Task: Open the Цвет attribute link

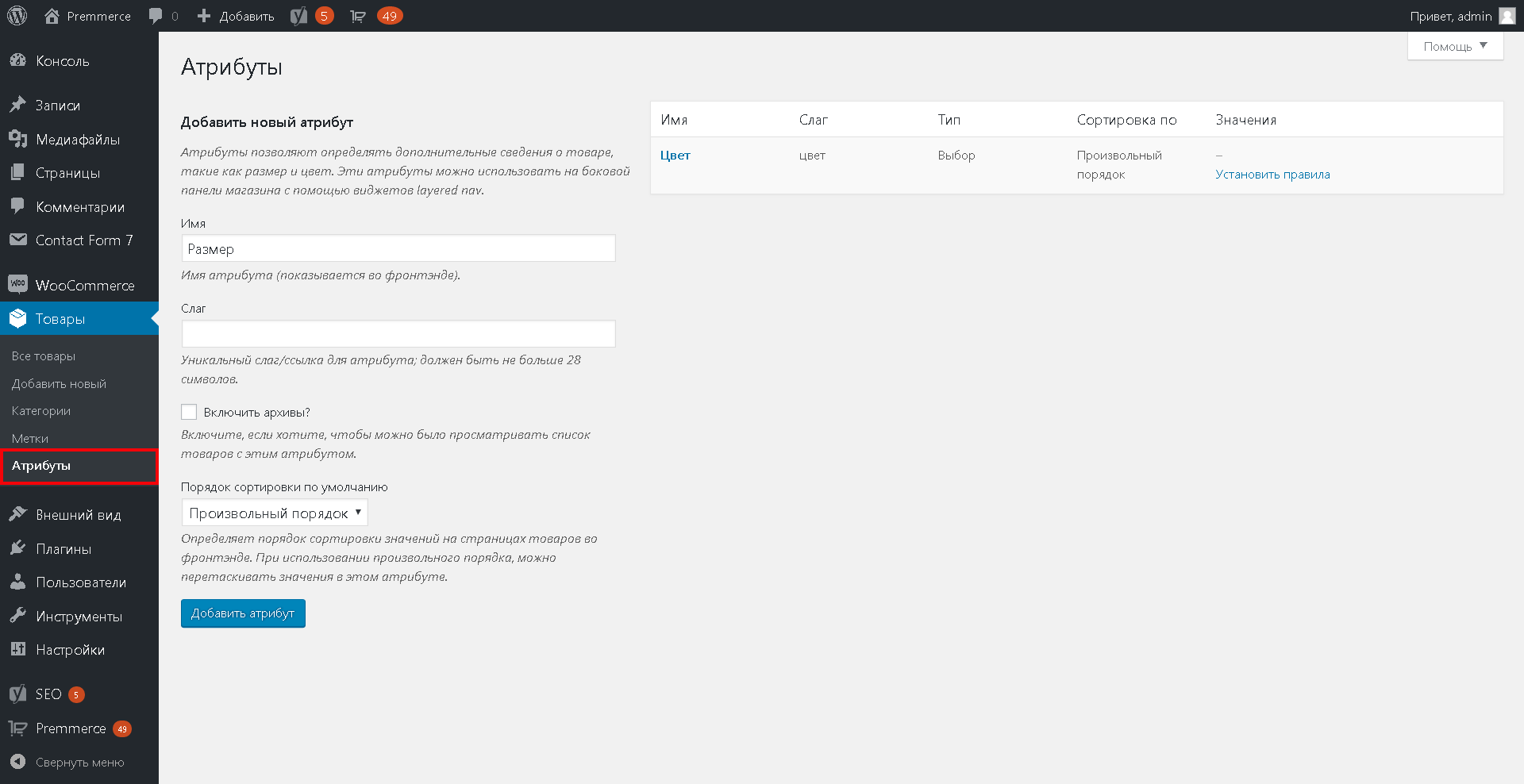Action: coord(675,156)
